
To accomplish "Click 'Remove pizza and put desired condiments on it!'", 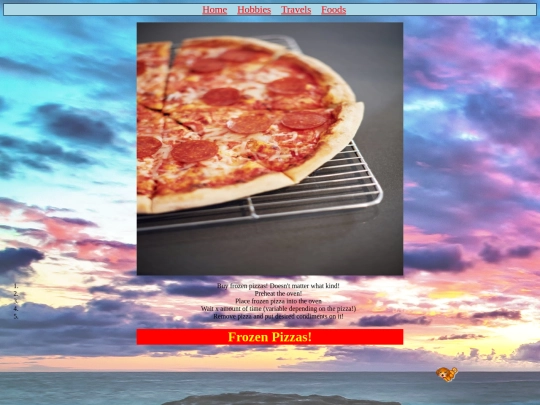I will coord(278,316).
